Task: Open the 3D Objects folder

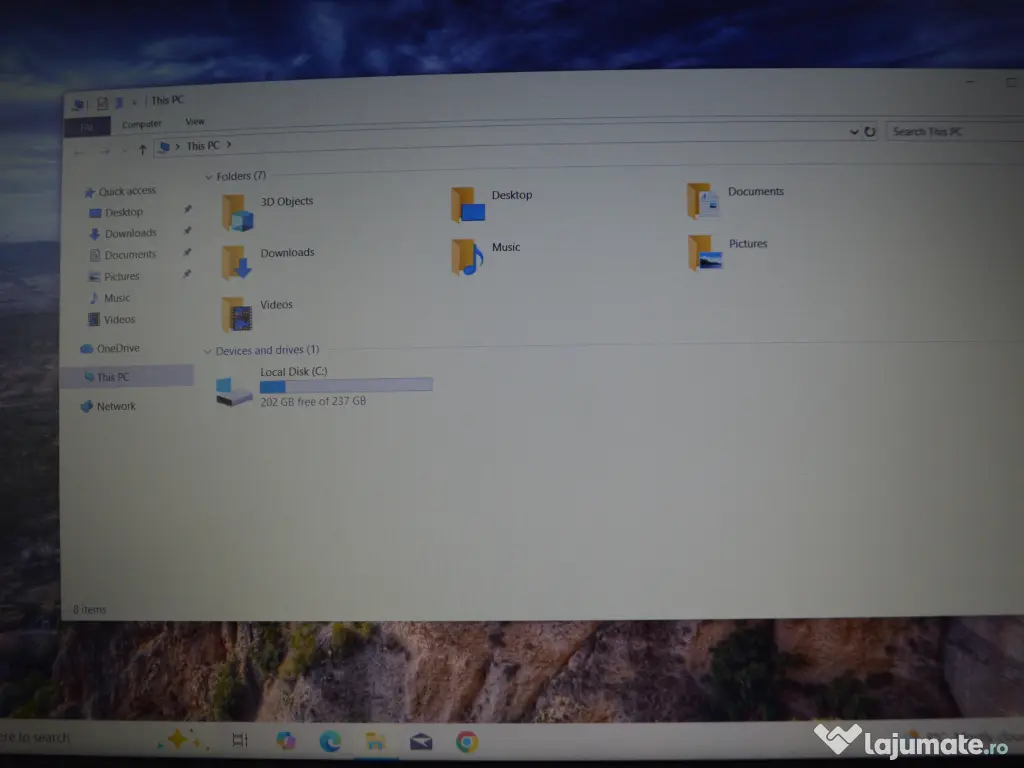Action: coord(238,212)
